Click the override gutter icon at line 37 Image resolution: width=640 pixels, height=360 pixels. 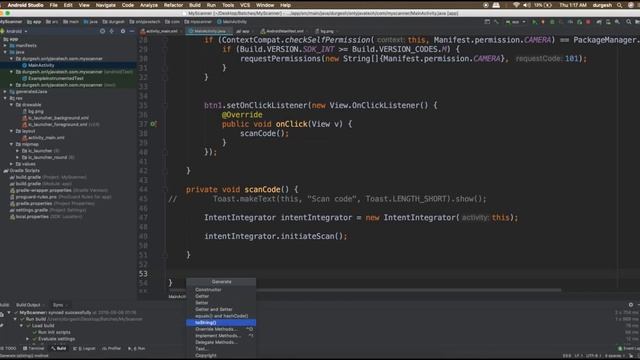[153, 124]
